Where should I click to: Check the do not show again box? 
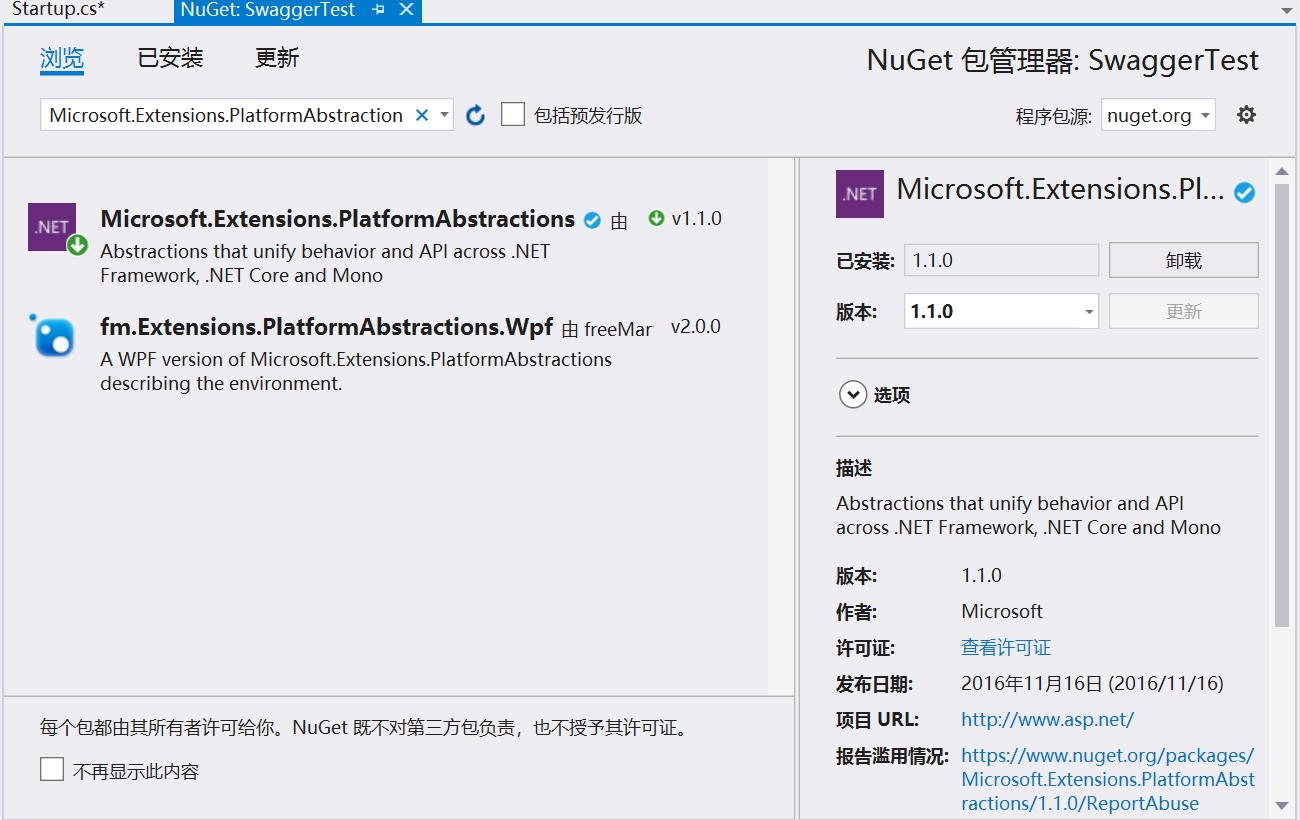point(52,770)
